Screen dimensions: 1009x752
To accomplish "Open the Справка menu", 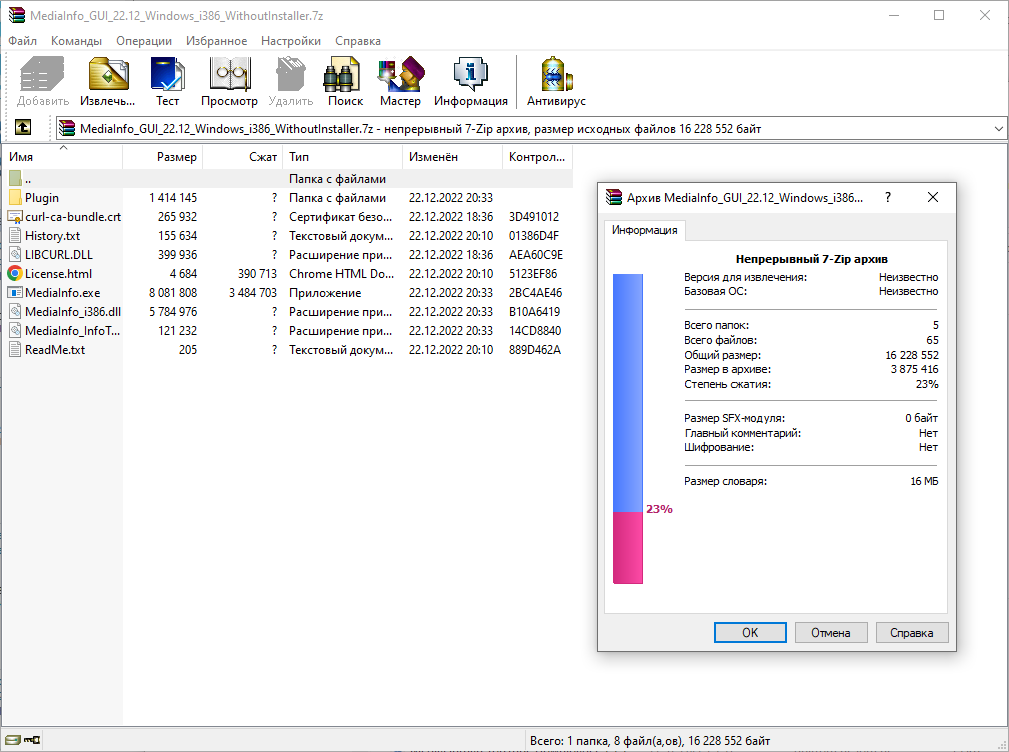I will (x=358, y=41).
